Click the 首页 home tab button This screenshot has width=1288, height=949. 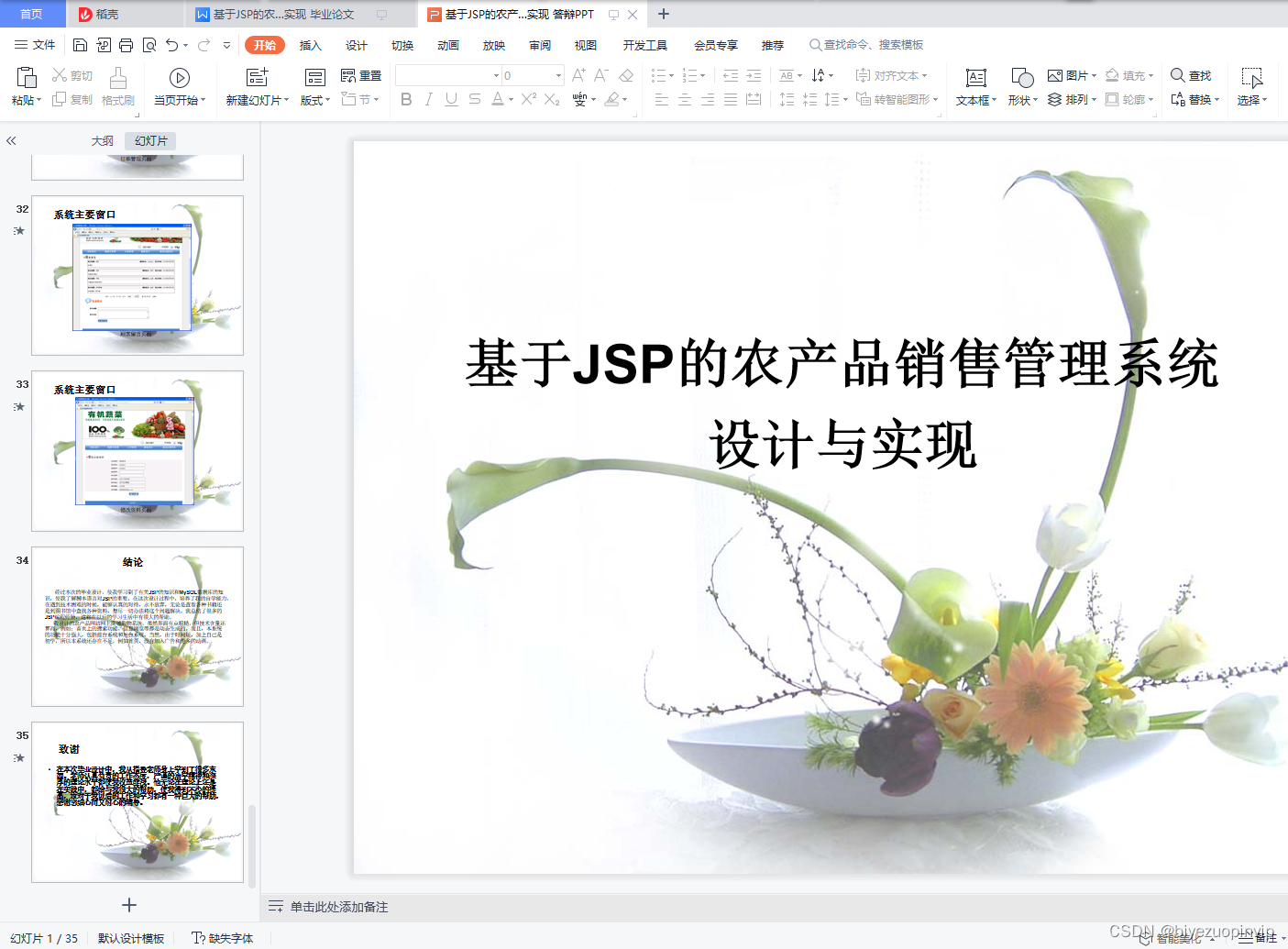click(x=31, y=14)
